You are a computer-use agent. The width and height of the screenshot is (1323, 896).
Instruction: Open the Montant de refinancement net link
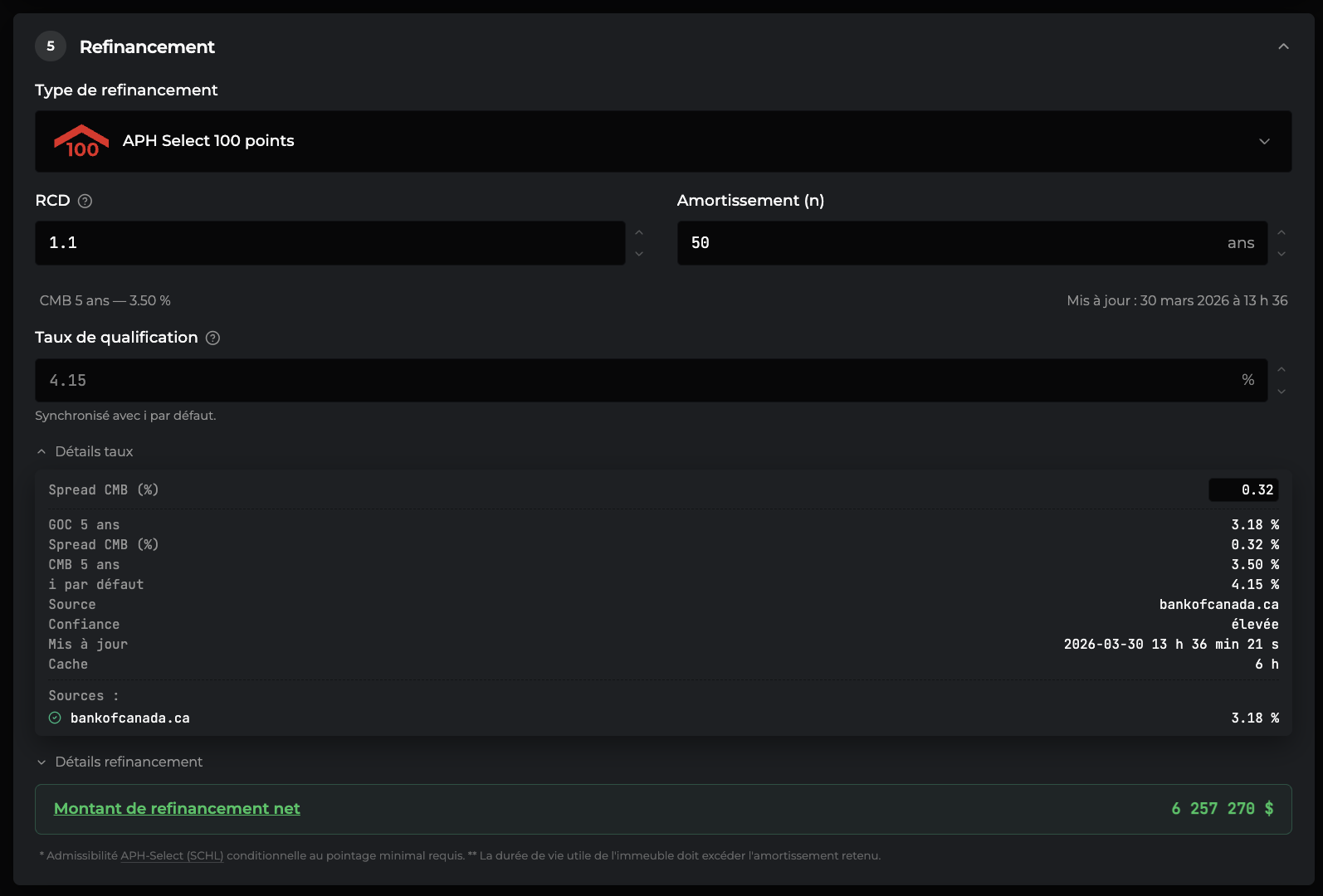click(177, 808)
